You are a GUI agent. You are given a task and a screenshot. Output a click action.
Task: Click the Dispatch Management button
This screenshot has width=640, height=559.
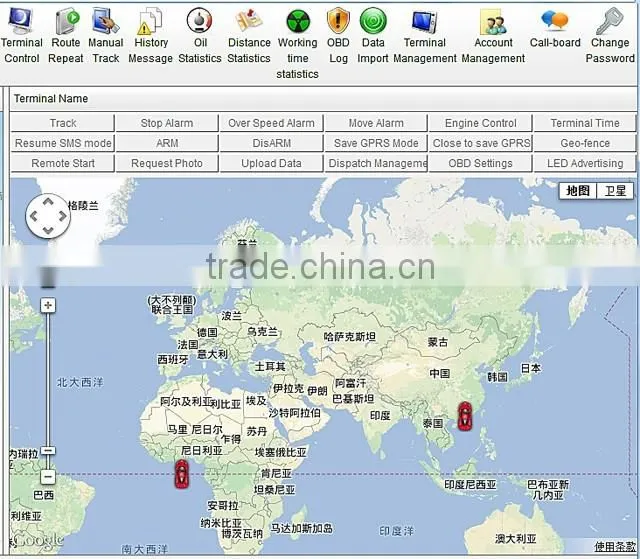coord(376,163)
